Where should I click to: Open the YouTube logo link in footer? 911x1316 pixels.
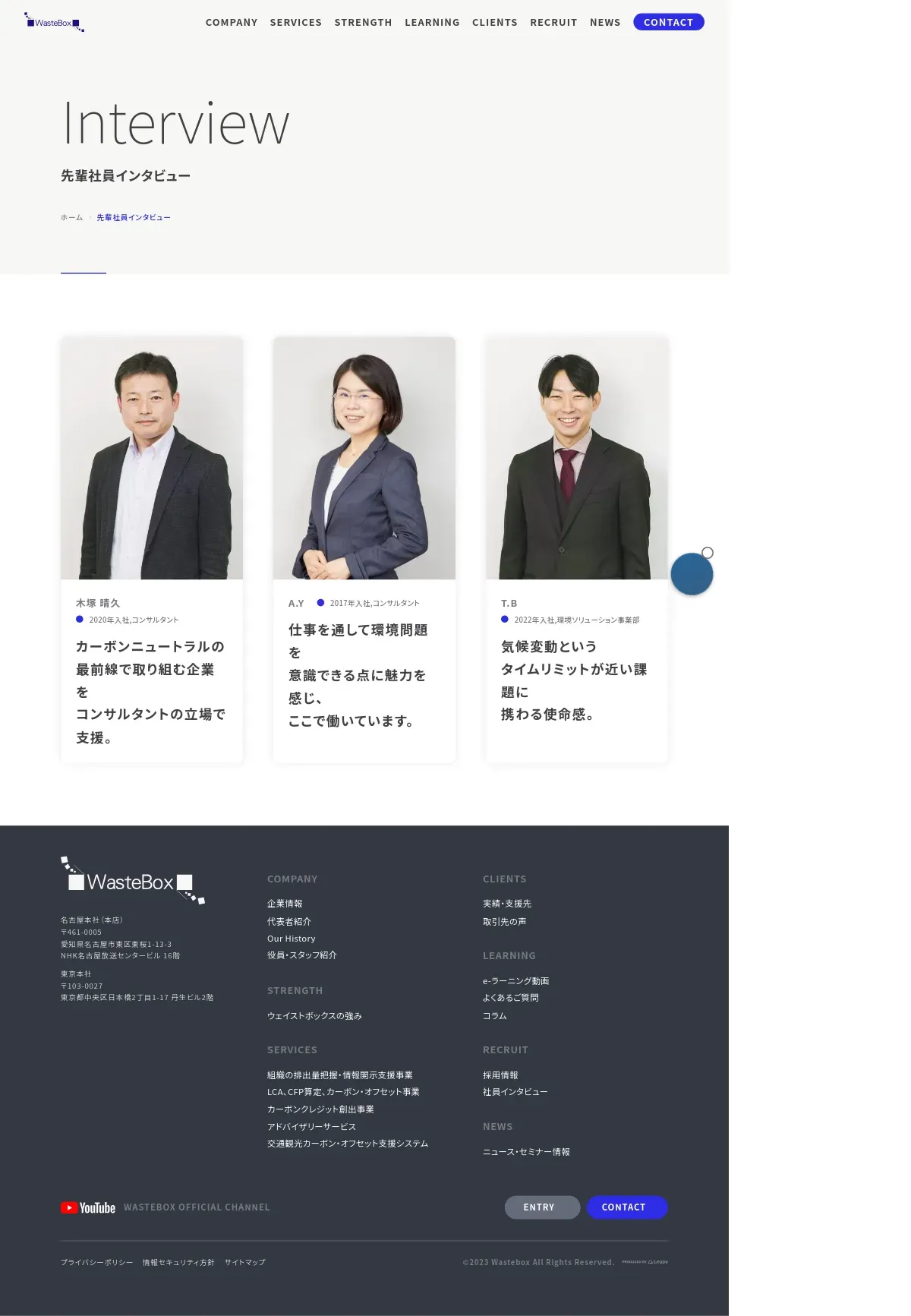[88, 1207]
